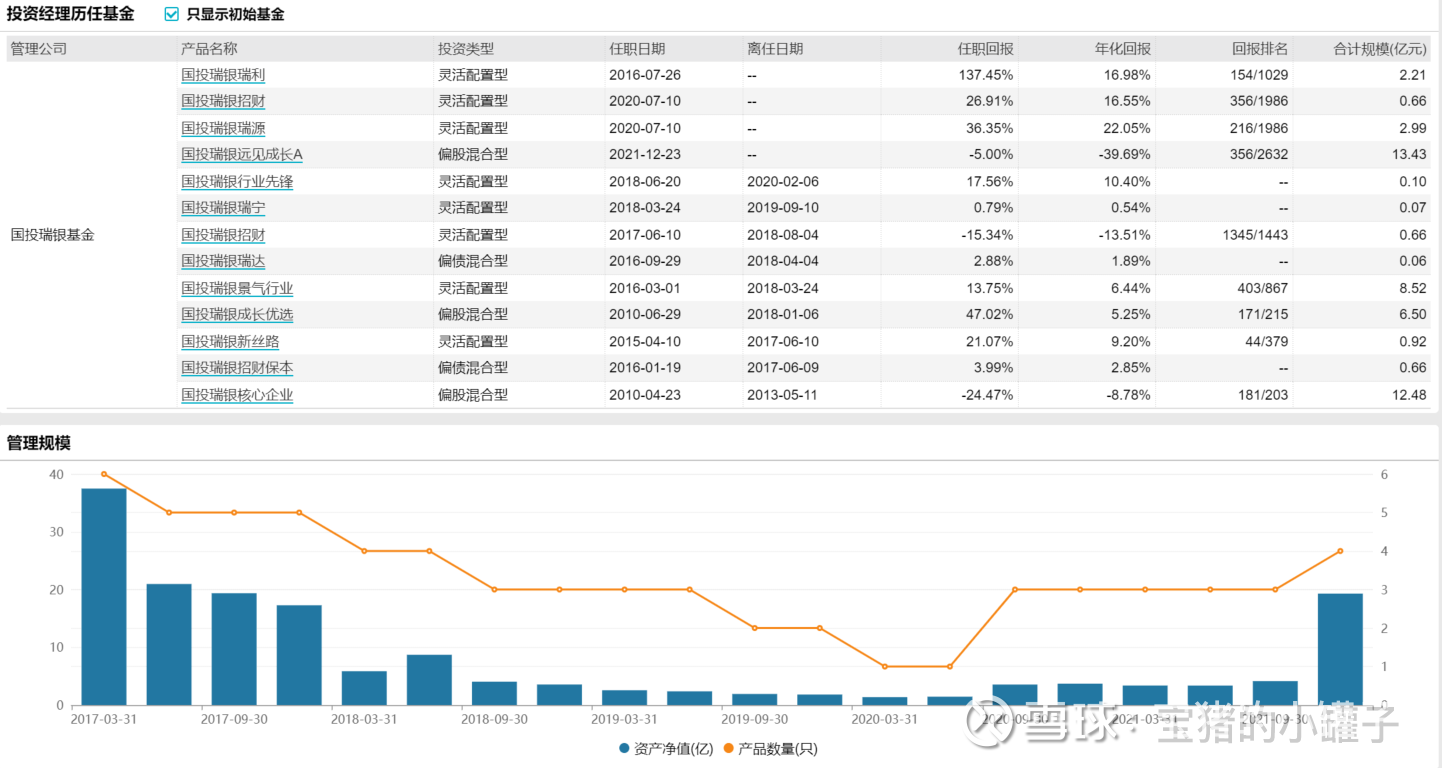This screenshot has height=768, width=1442.
Task: Toggle the 只显示初始基金 checkbox
Action: click(171, 15)
